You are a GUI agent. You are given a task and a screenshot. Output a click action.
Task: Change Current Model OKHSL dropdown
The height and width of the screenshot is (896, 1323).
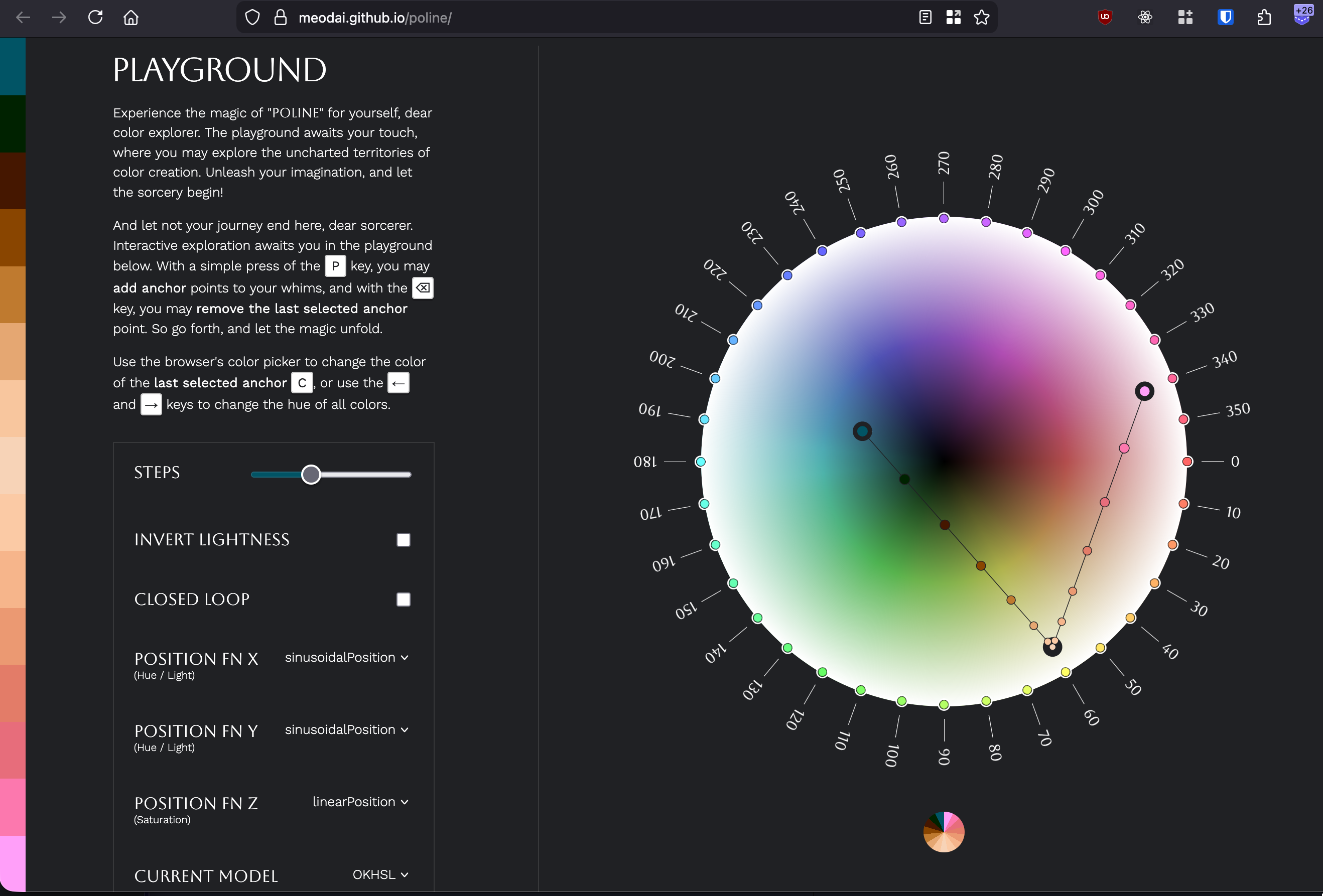coord(380,874)
